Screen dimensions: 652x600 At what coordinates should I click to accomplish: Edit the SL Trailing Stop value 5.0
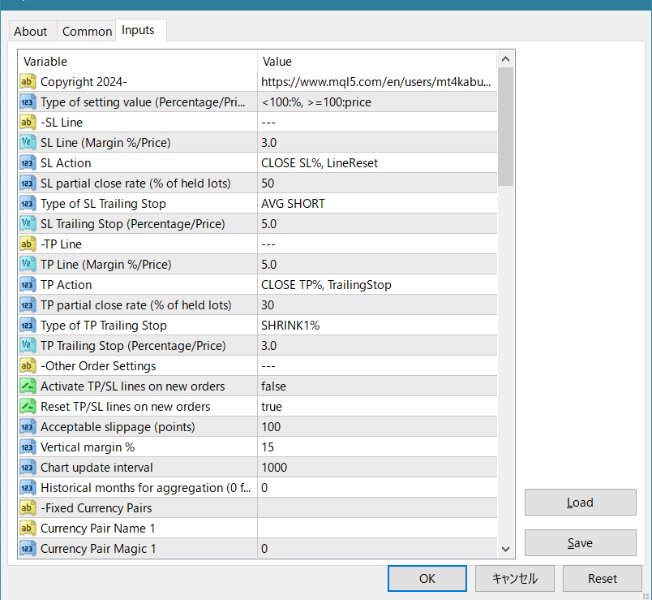click(377, 224)
